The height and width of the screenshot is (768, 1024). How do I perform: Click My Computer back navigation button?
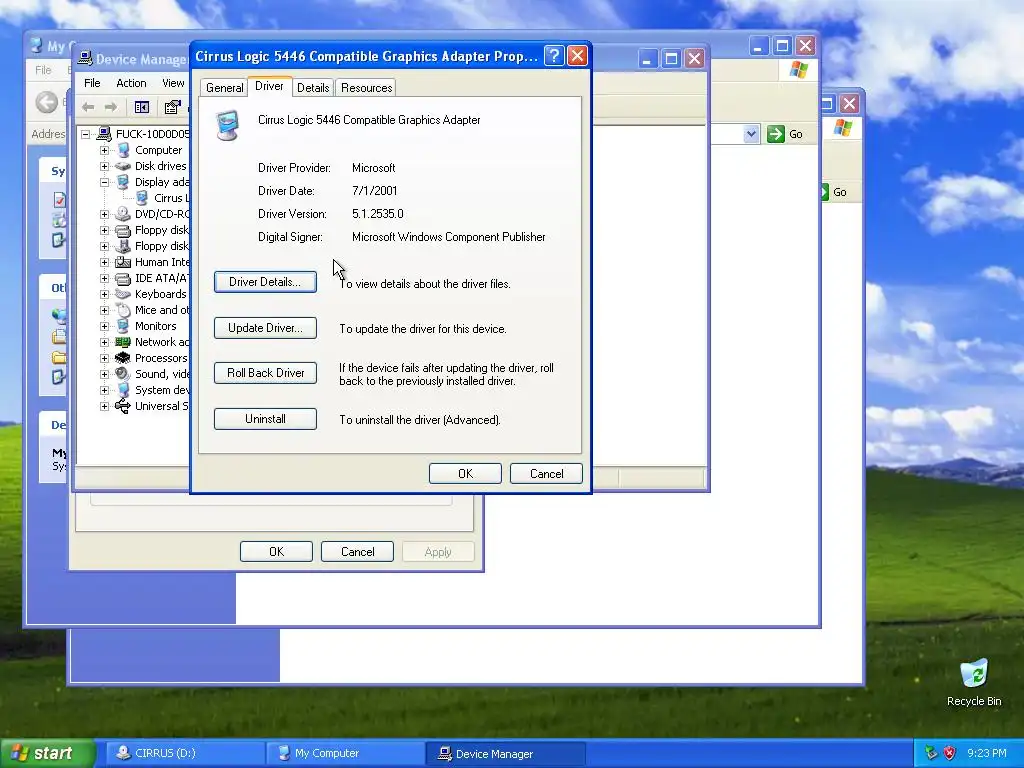tap(46, 103)
